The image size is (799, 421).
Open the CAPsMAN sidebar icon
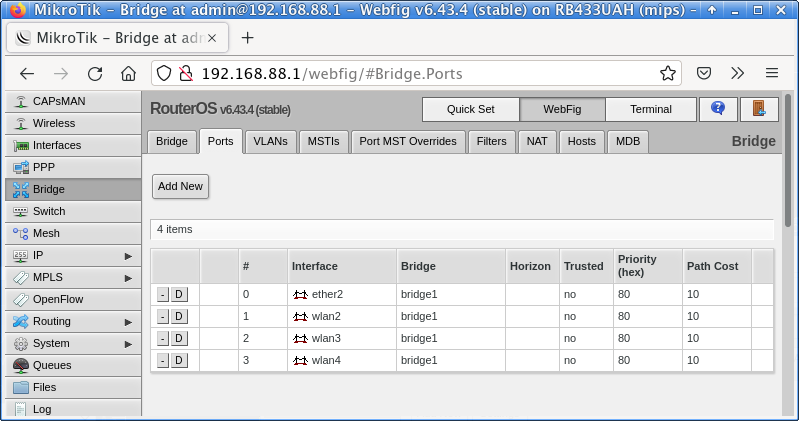point(21,101)
